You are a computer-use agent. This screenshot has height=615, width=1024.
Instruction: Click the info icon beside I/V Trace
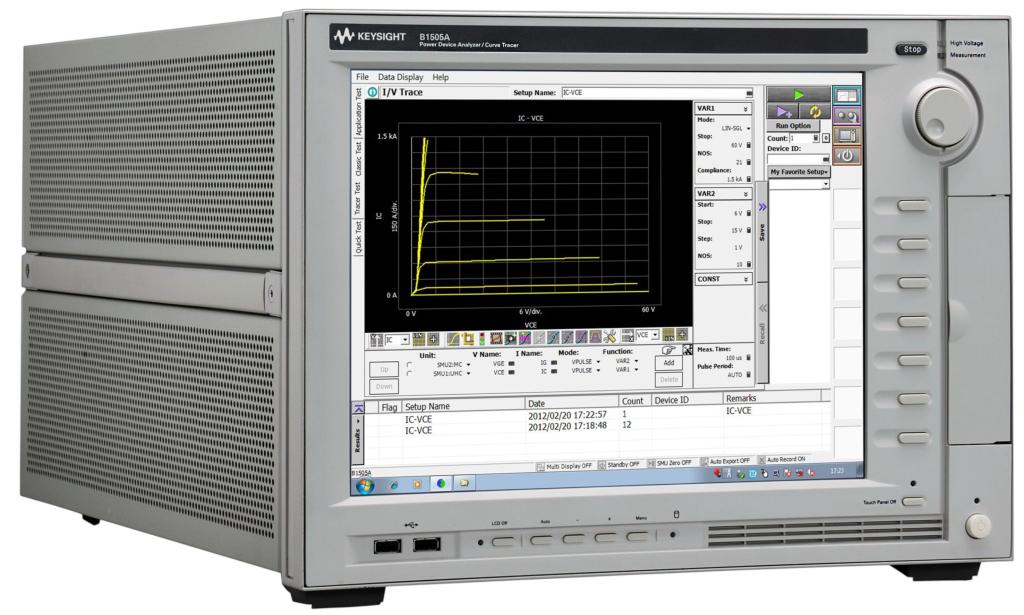tap(373, 92)
